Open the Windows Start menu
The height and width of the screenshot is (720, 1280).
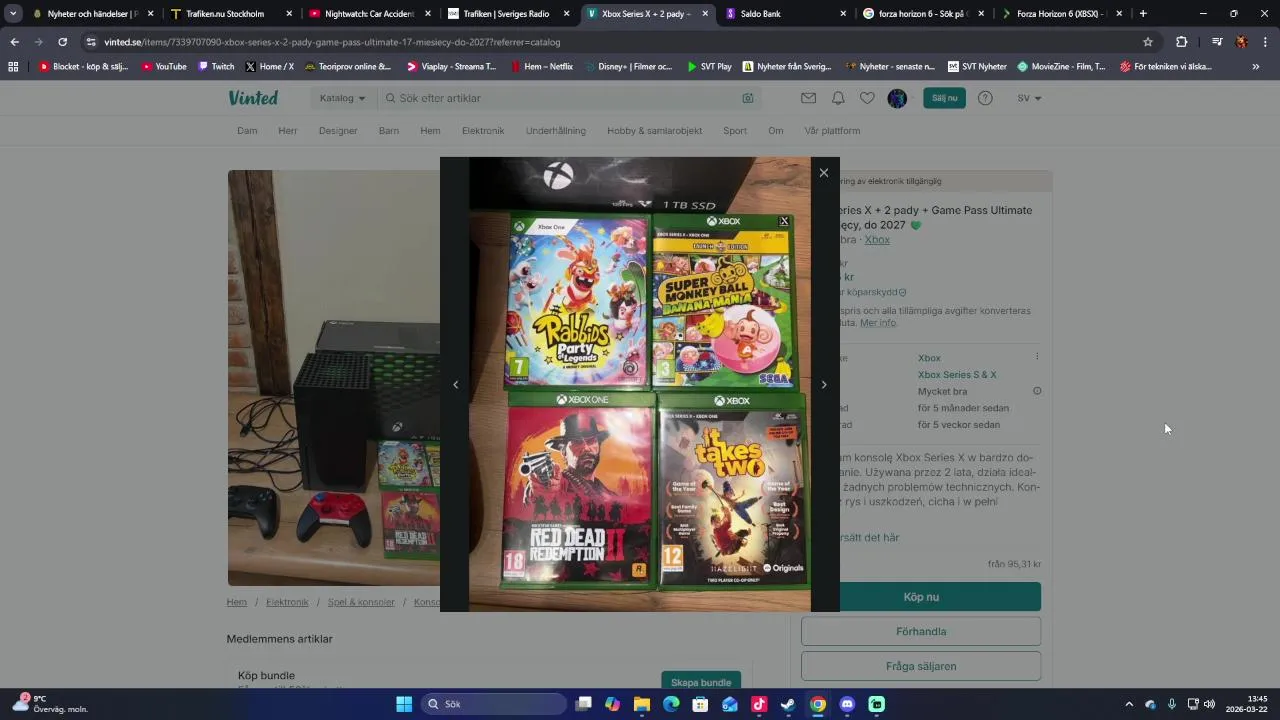point(404,704)
